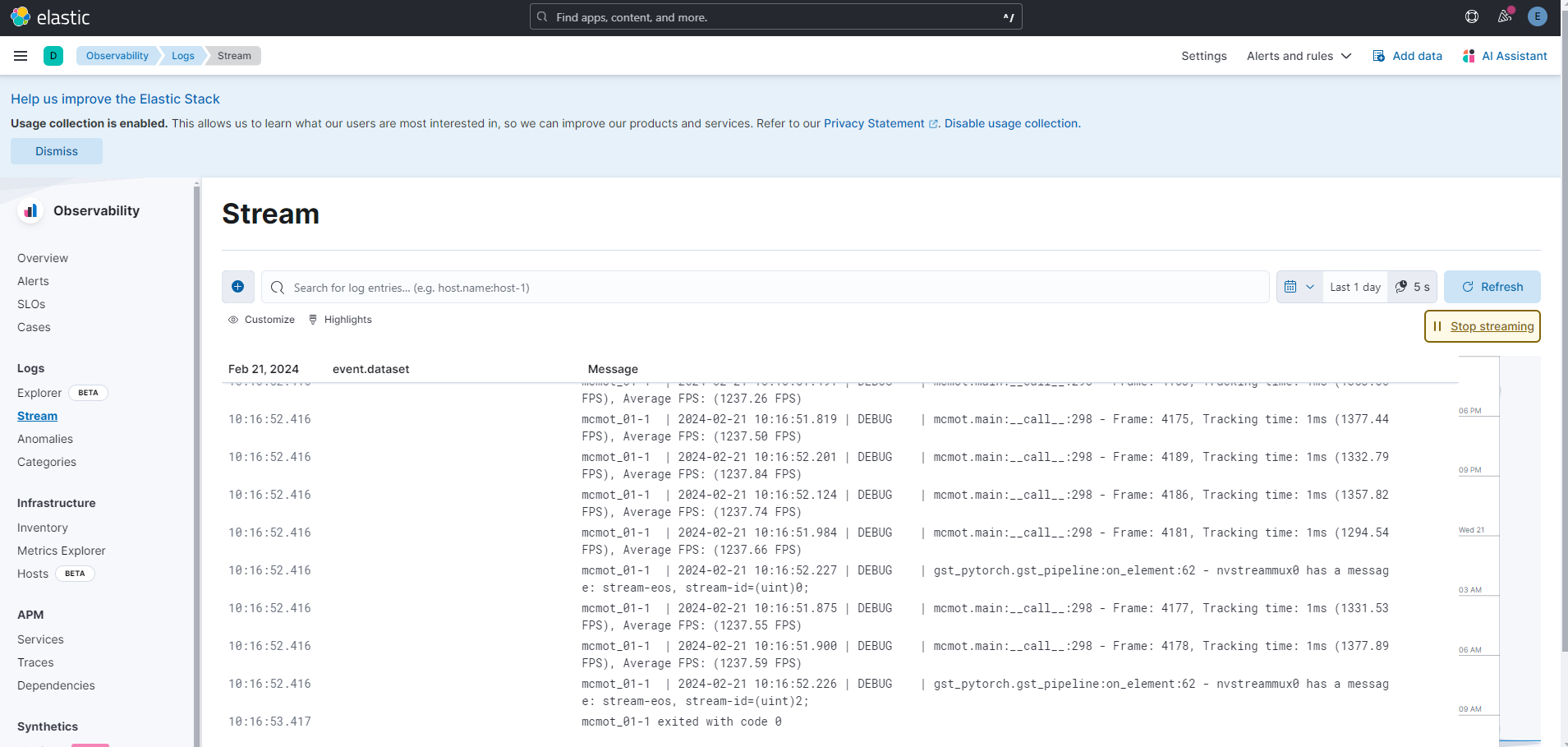
Task: Click the Last 1 day time range
Action: (x=1355, y=287)
